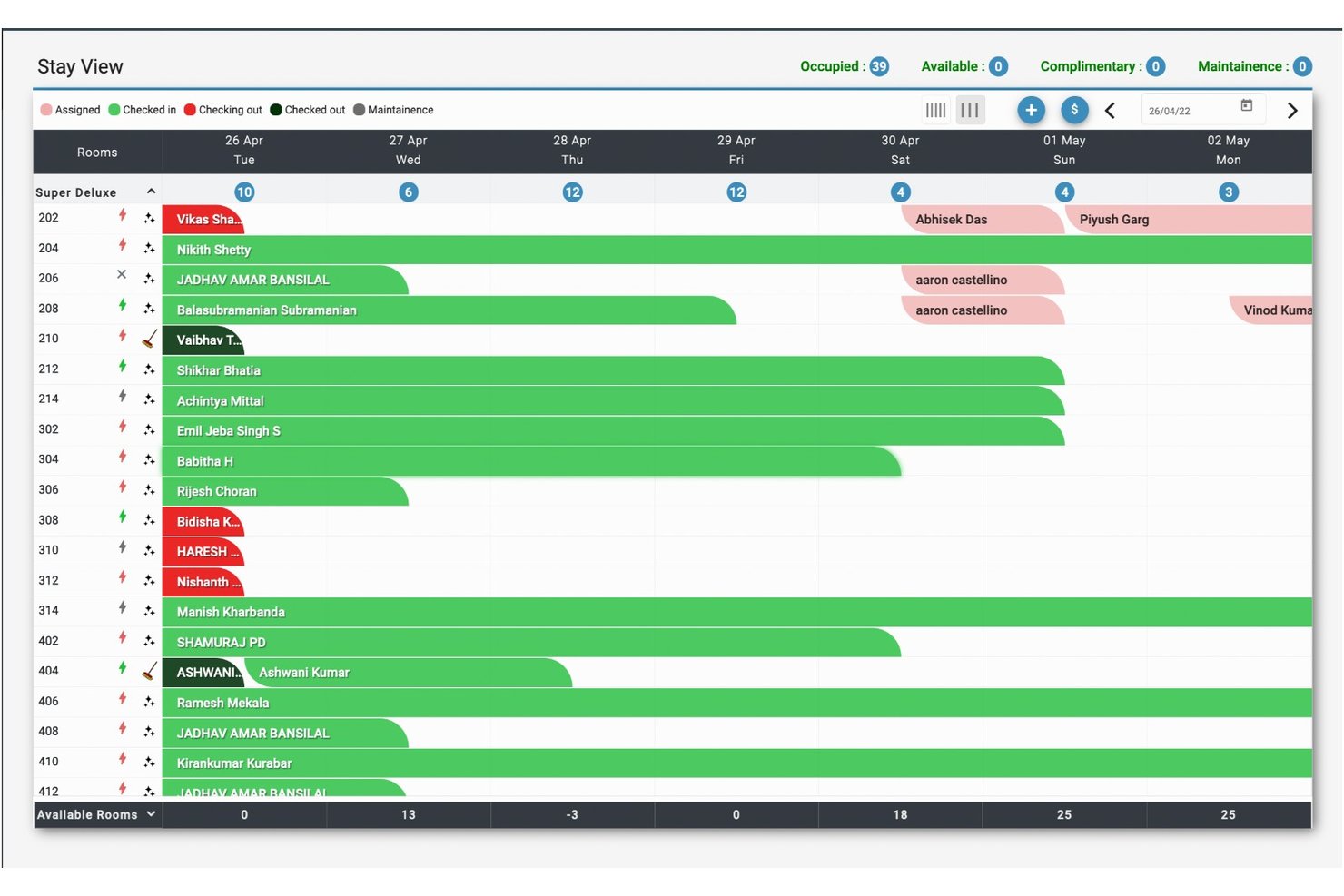
Task: Click the 27 Apr Wed column header
Action: click(x=409, y=151)
